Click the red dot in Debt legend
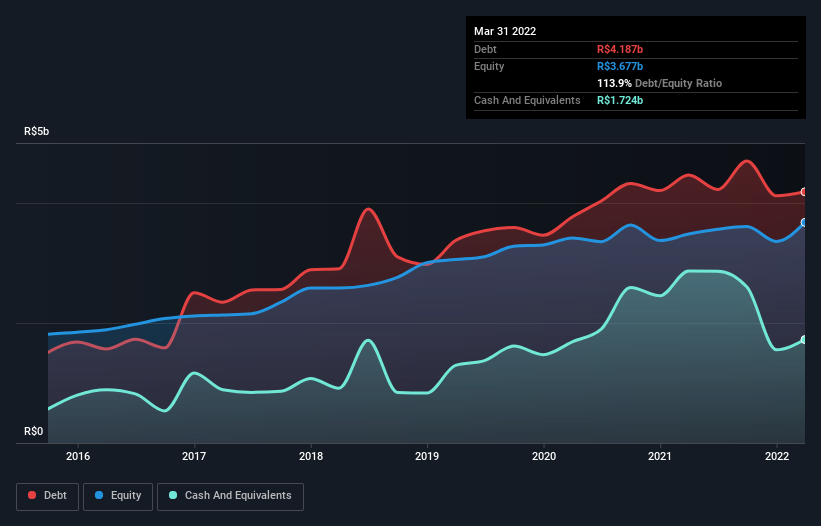The height and width of the screenshot is (526, 821). [x=32, y=495]
